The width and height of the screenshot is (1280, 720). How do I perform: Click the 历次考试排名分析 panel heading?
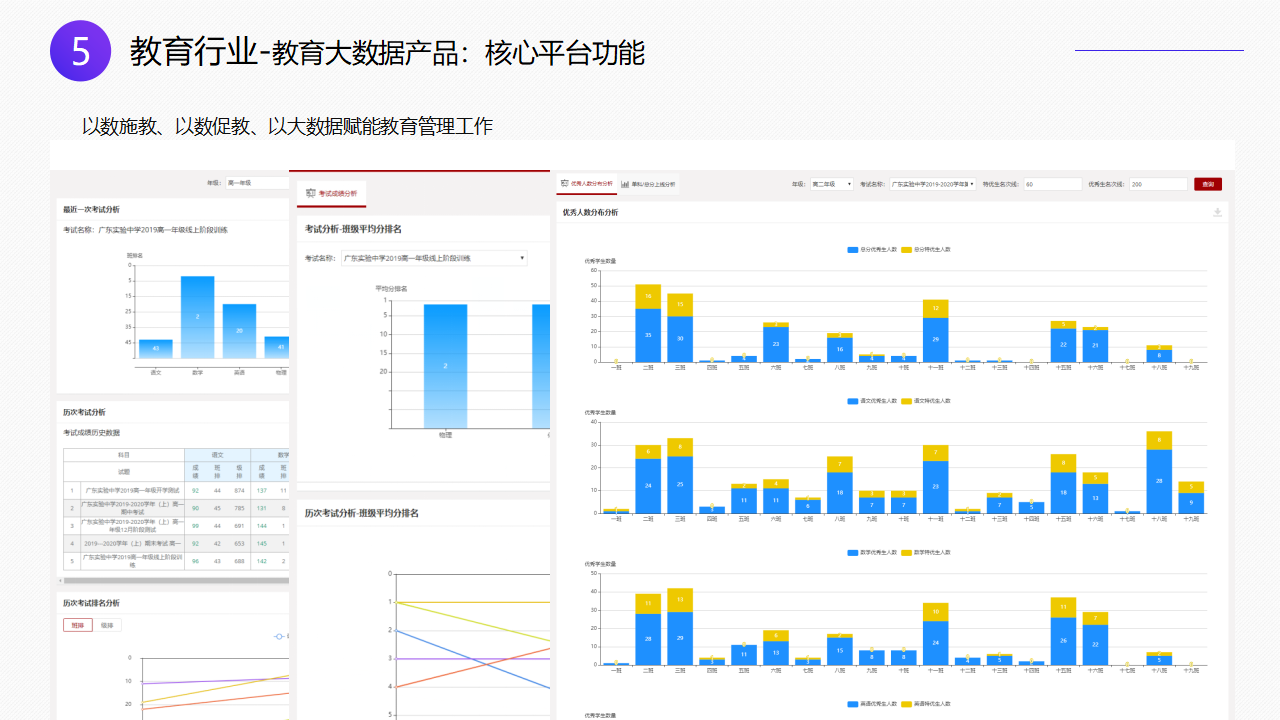(91, 603)
